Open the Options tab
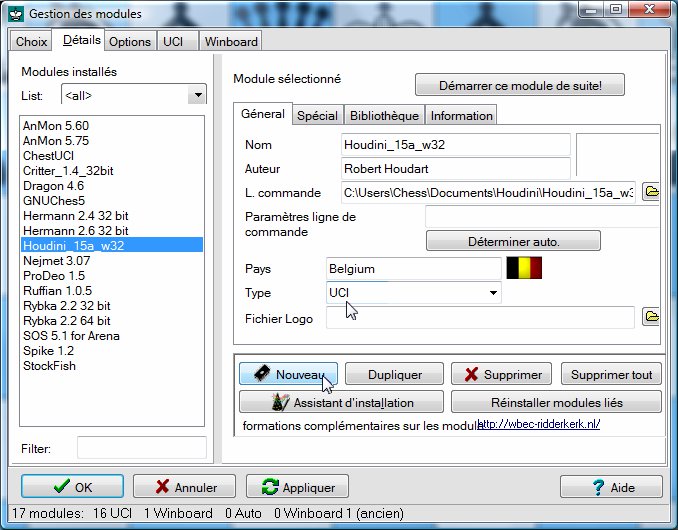Screen dimensions: 678x530 (x=130, y=42)
